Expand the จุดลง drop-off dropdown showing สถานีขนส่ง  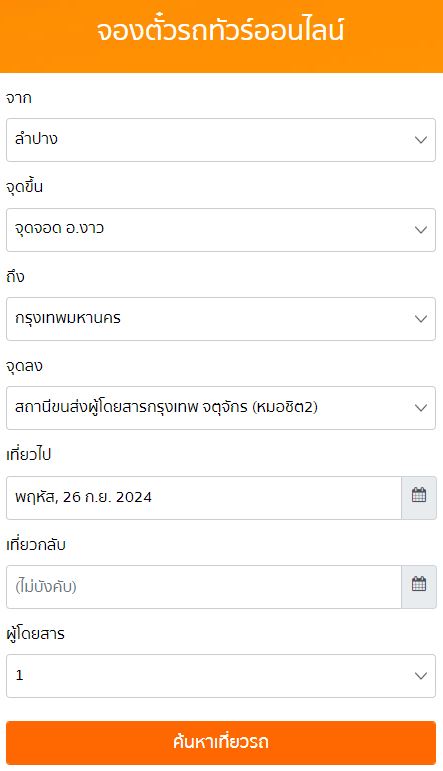tap(221, 408)
